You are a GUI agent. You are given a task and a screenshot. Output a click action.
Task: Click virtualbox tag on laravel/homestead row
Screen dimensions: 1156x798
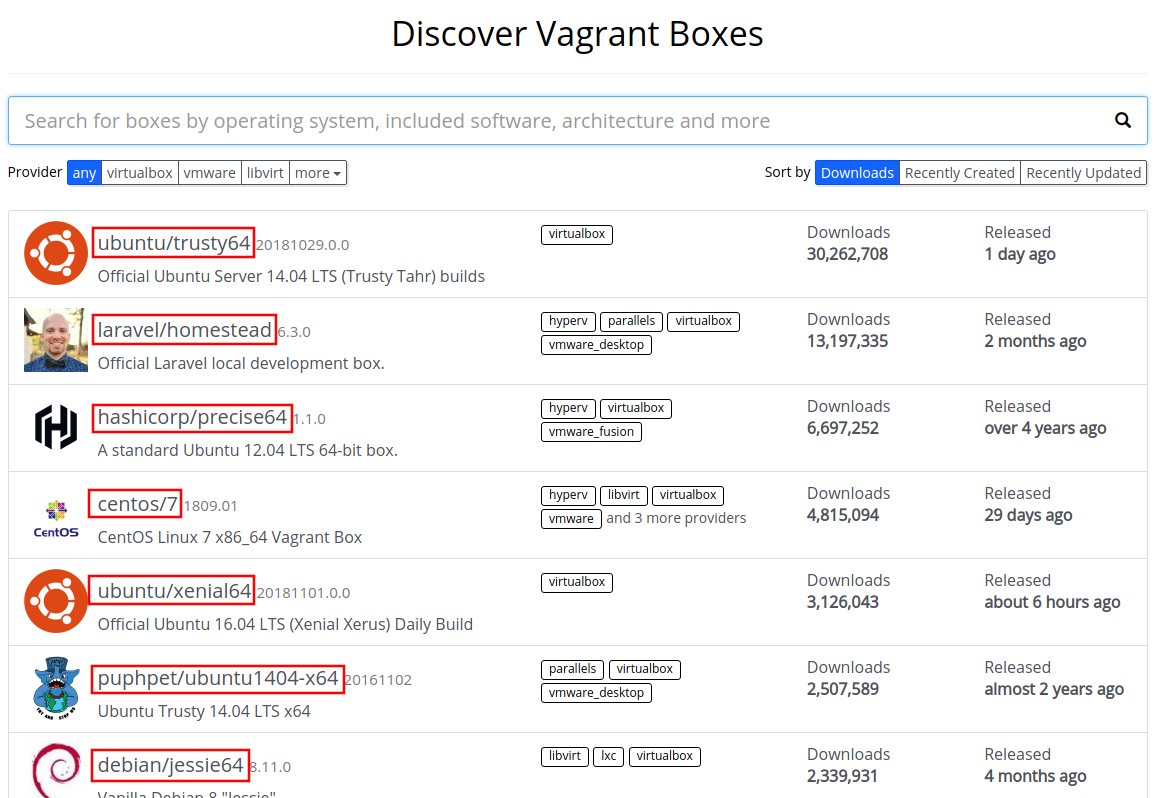click(703, 322)
